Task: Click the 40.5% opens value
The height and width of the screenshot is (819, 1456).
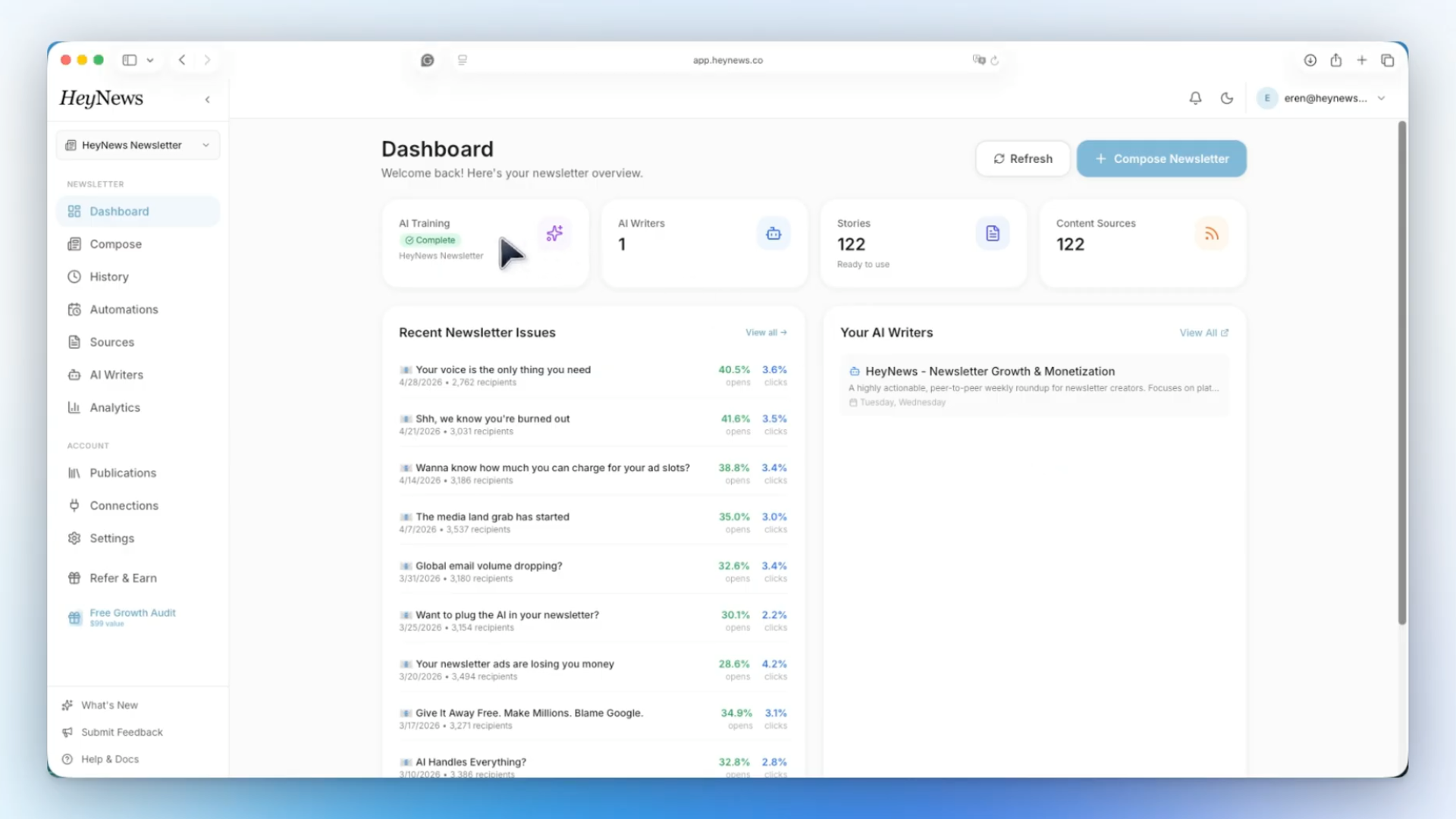Action: [x=734, y=369]
